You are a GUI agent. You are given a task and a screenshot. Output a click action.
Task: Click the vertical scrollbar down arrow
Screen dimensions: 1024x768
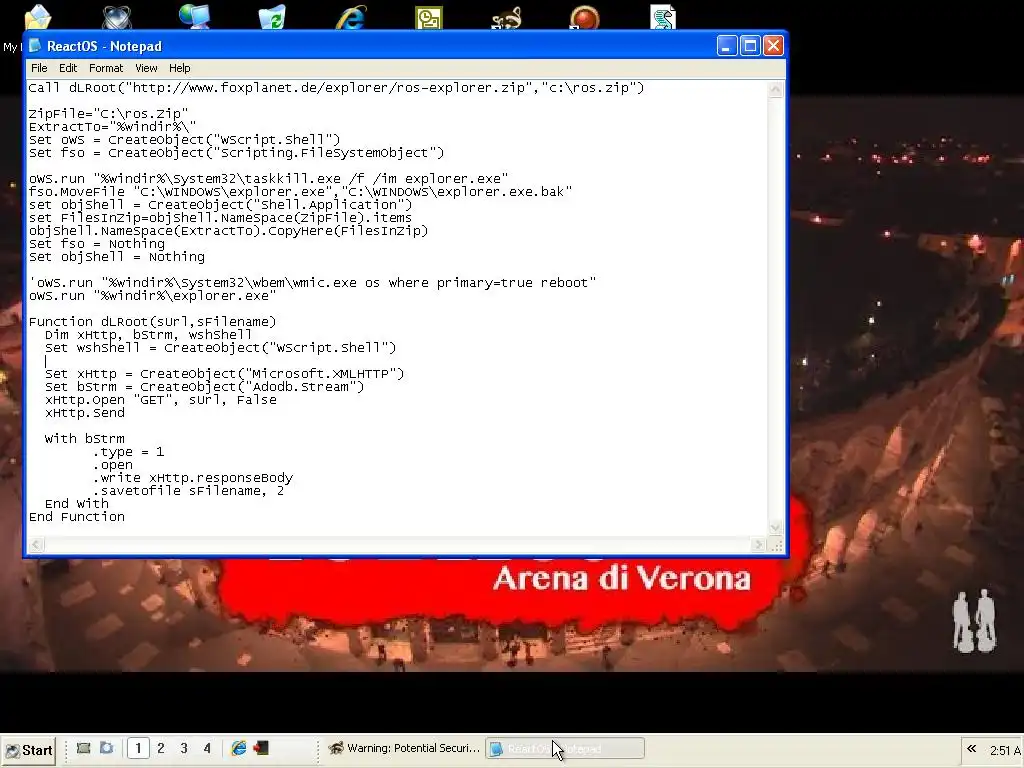click(x=775, y=528)
